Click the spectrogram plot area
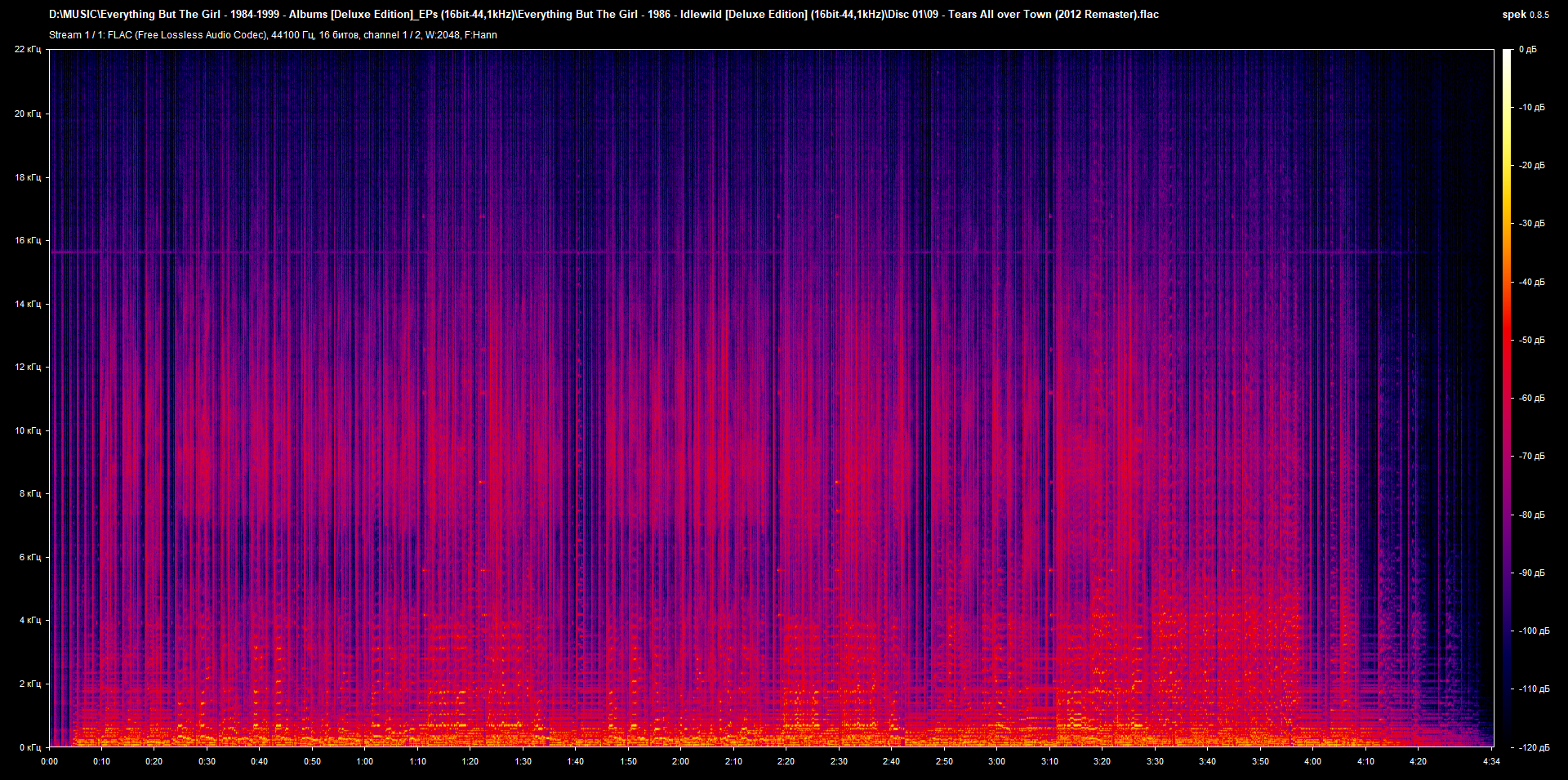 pyautogui.click(x=772, y=398)
